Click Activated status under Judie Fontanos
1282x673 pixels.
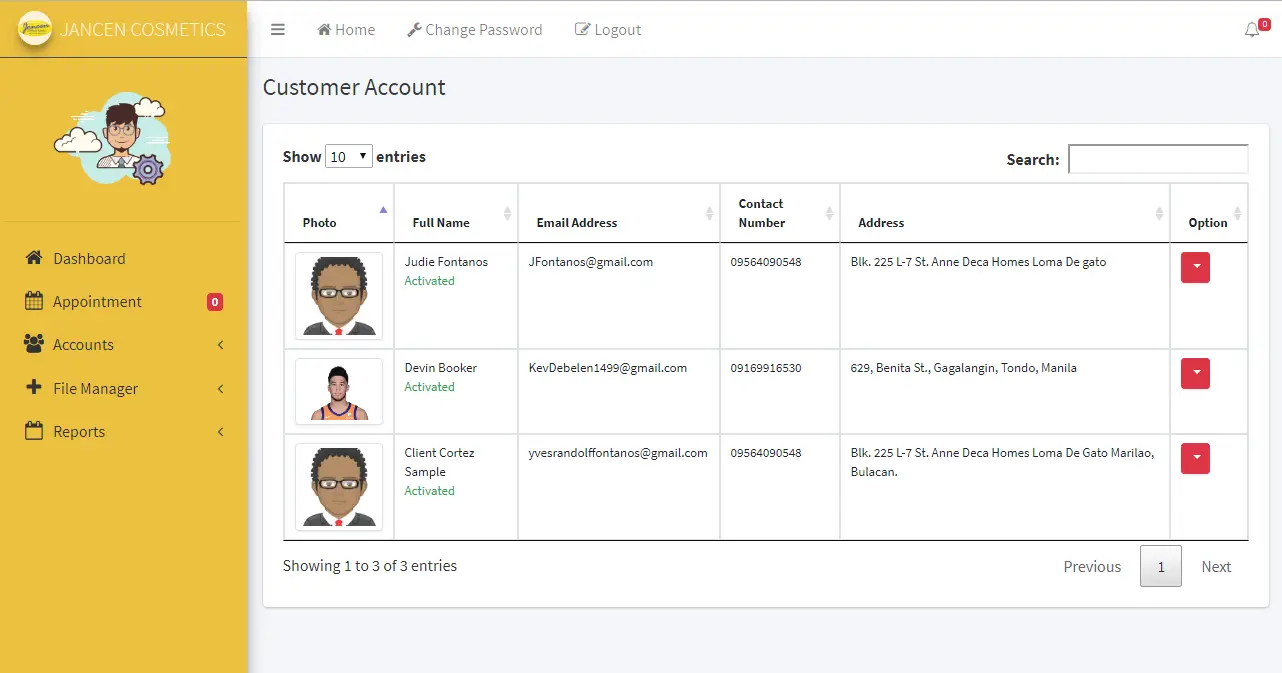(x=430, y=281)
